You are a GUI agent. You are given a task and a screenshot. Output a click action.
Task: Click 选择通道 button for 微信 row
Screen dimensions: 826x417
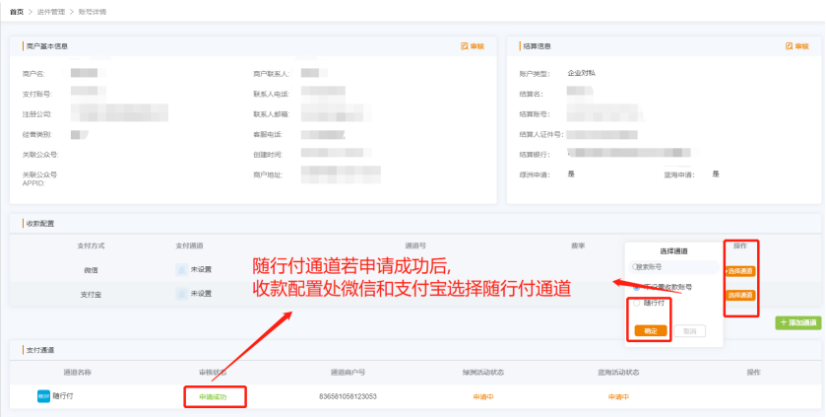(740, 271)
